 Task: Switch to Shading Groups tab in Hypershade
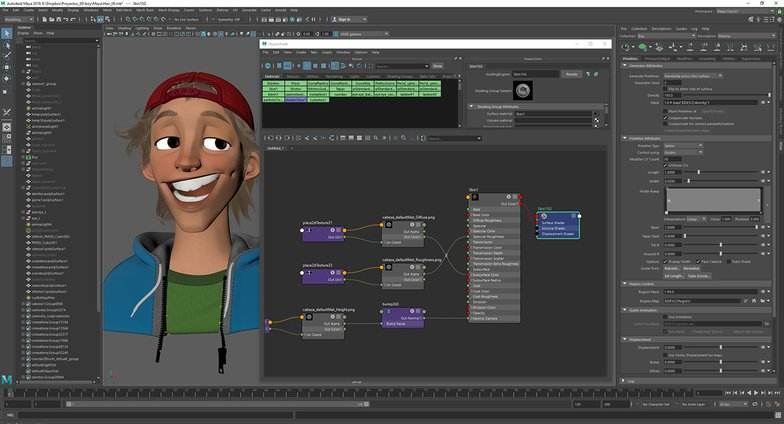(400, 76)
